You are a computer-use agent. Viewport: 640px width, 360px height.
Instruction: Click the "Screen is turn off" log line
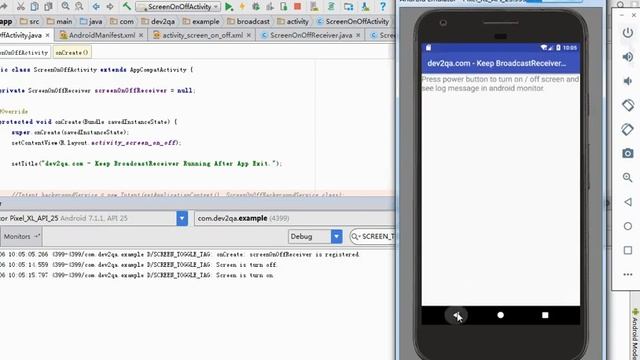click(139, 265)
